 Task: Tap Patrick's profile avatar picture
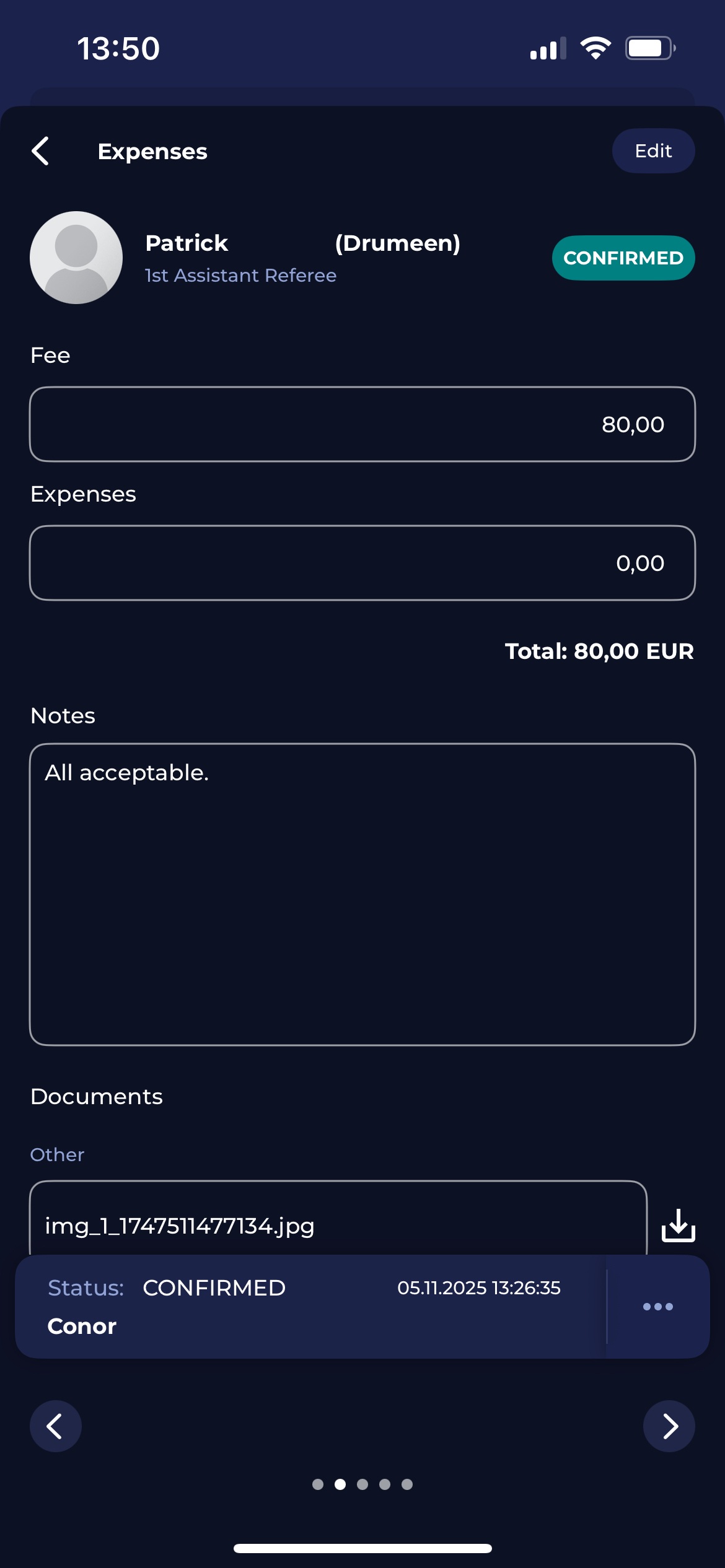click(76, 258)
